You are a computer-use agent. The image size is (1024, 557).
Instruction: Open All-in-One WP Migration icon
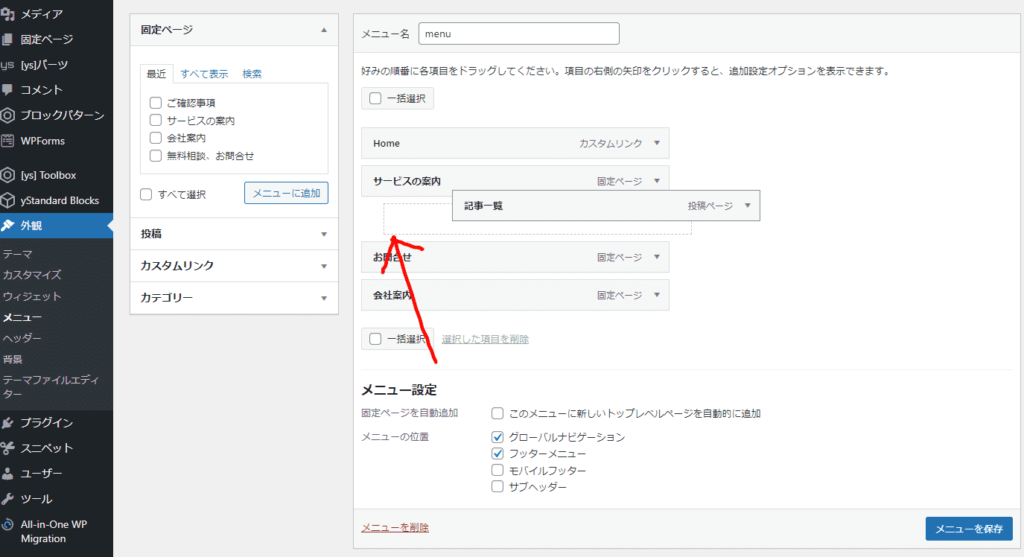tap(7, 524)
